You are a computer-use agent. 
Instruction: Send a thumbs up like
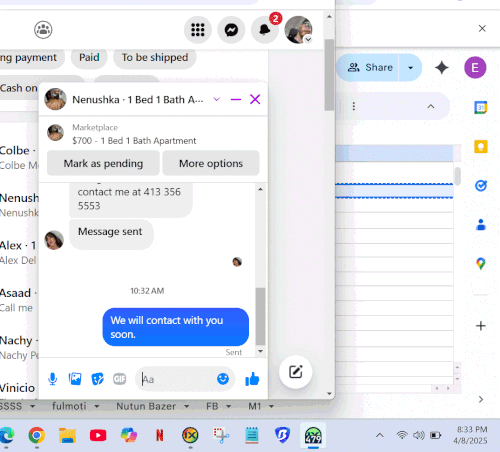(252, 379)
